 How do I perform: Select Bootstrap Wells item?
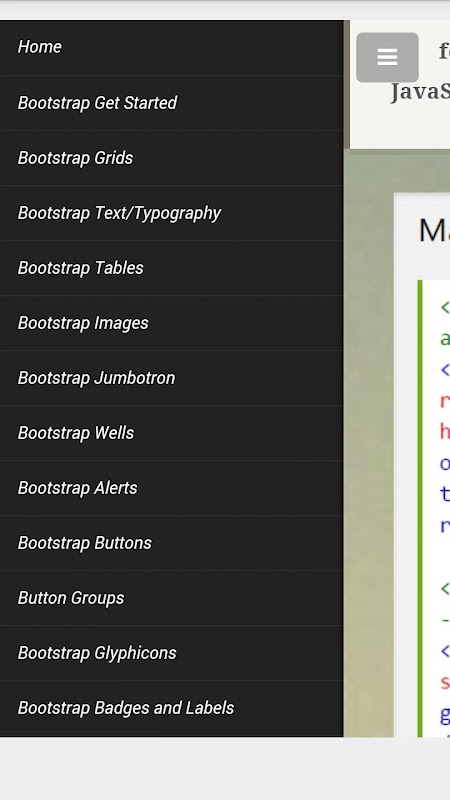[171, 434]
